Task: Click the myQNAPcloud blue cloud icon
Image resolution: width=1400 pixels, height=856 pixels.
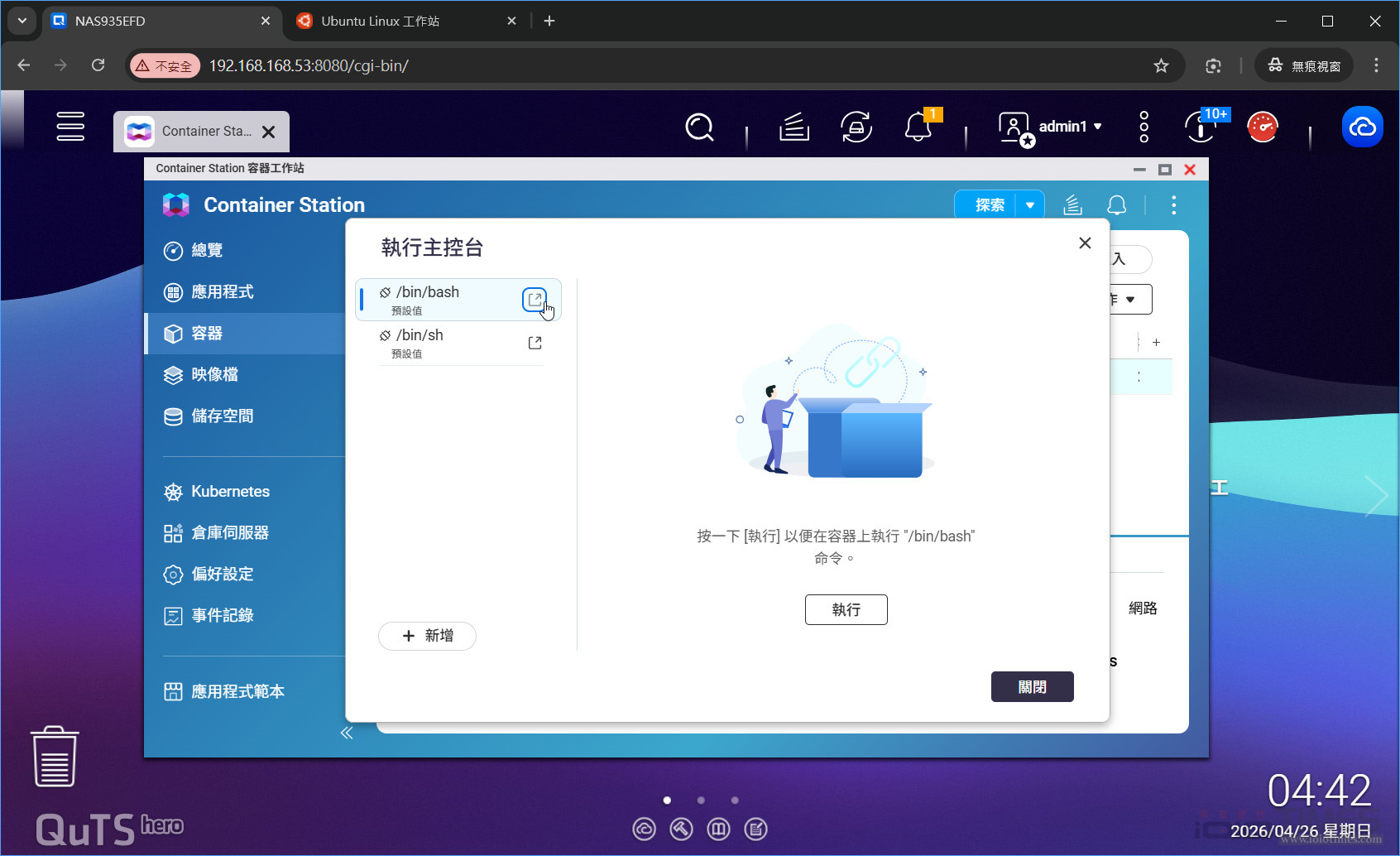Action: [1362, 127]
